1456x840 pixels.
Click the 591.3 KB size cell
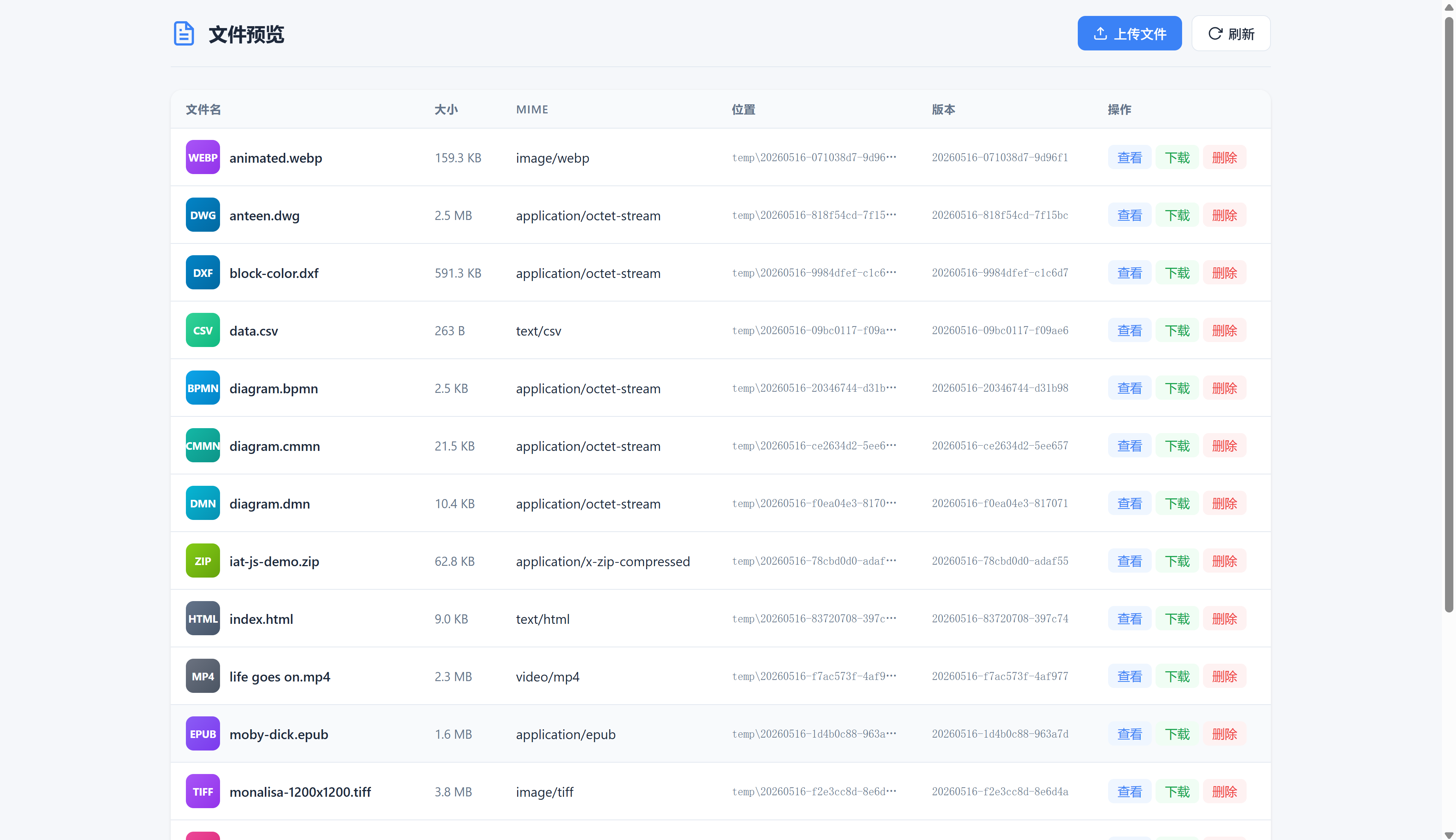[458, 273]
